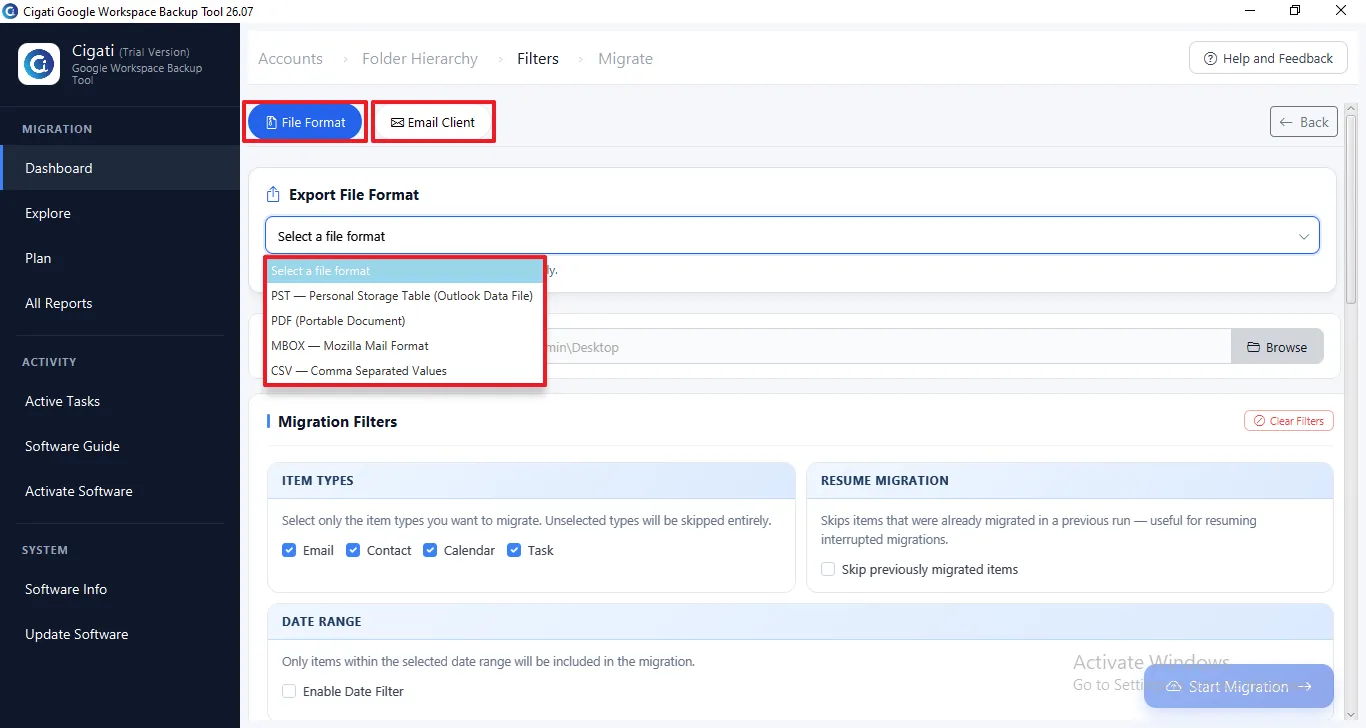Viewport: 1366px width, 728px height.
Task: Clear all migration filters
Action: 1288,421
